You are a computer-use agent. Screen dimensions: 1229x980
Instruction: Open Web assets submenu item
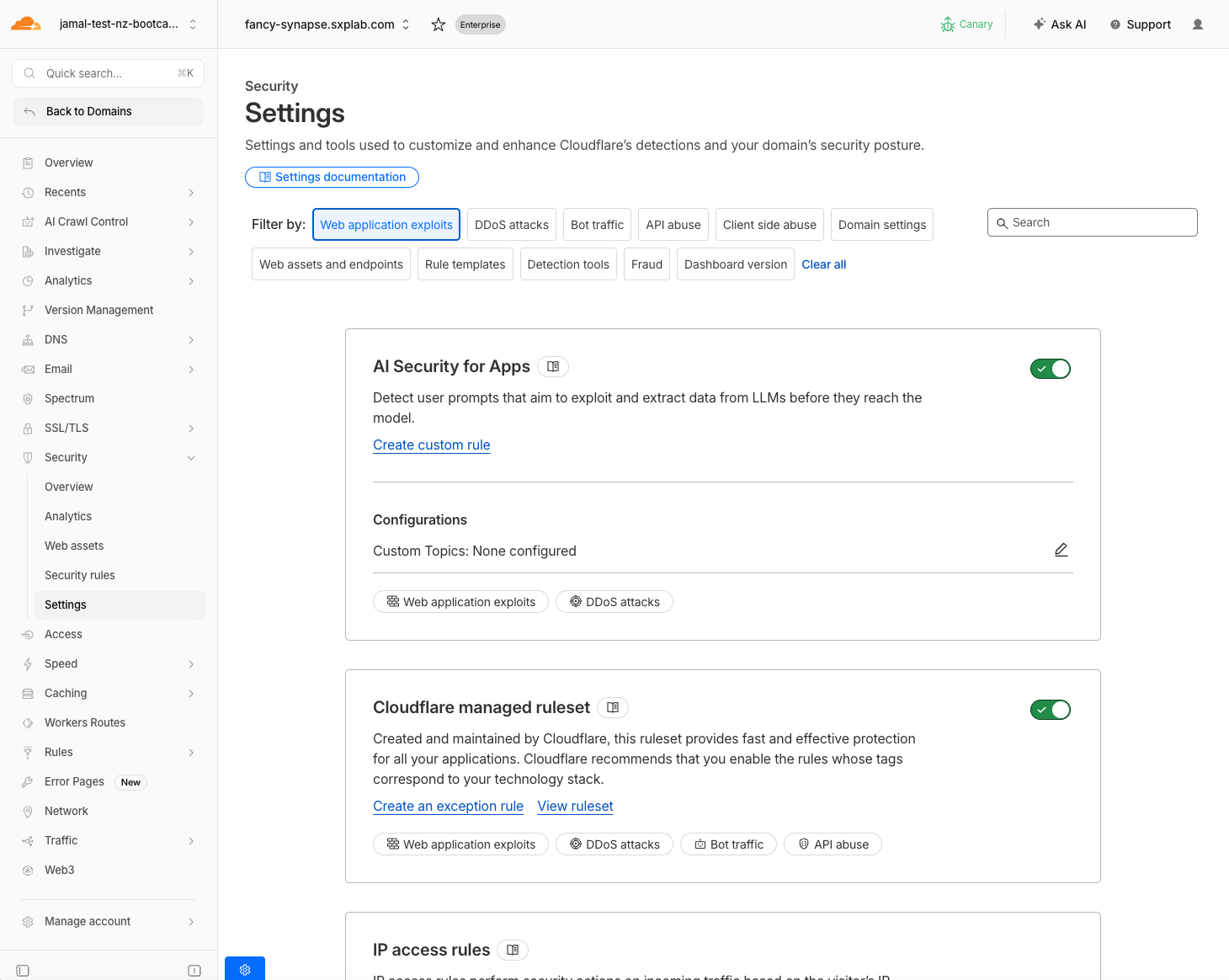(x=74, y=546)
